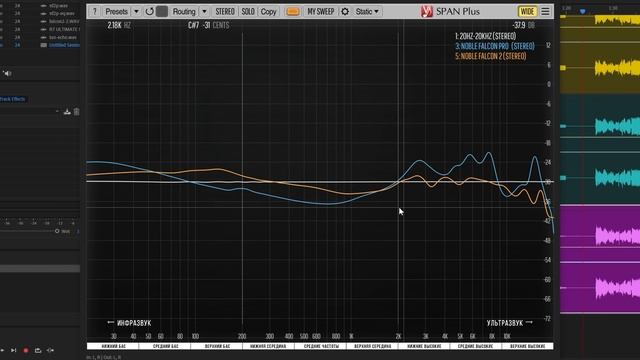Toggle the orange hide-meters indicator button
640x360 pixels.
[x=292, y=11]
